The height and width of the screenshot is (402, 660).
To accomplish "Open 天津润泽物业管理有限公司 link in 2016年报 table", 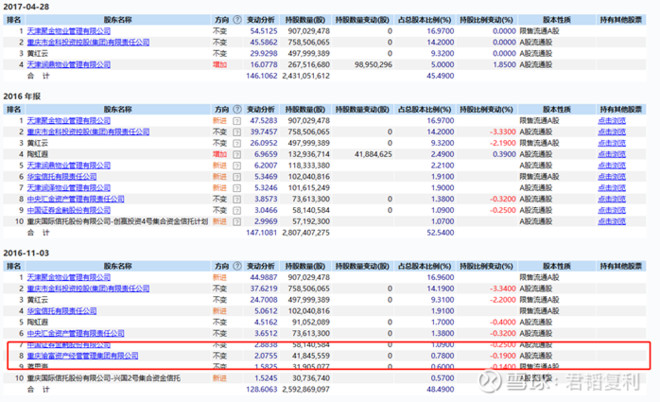I will (69, 188).
